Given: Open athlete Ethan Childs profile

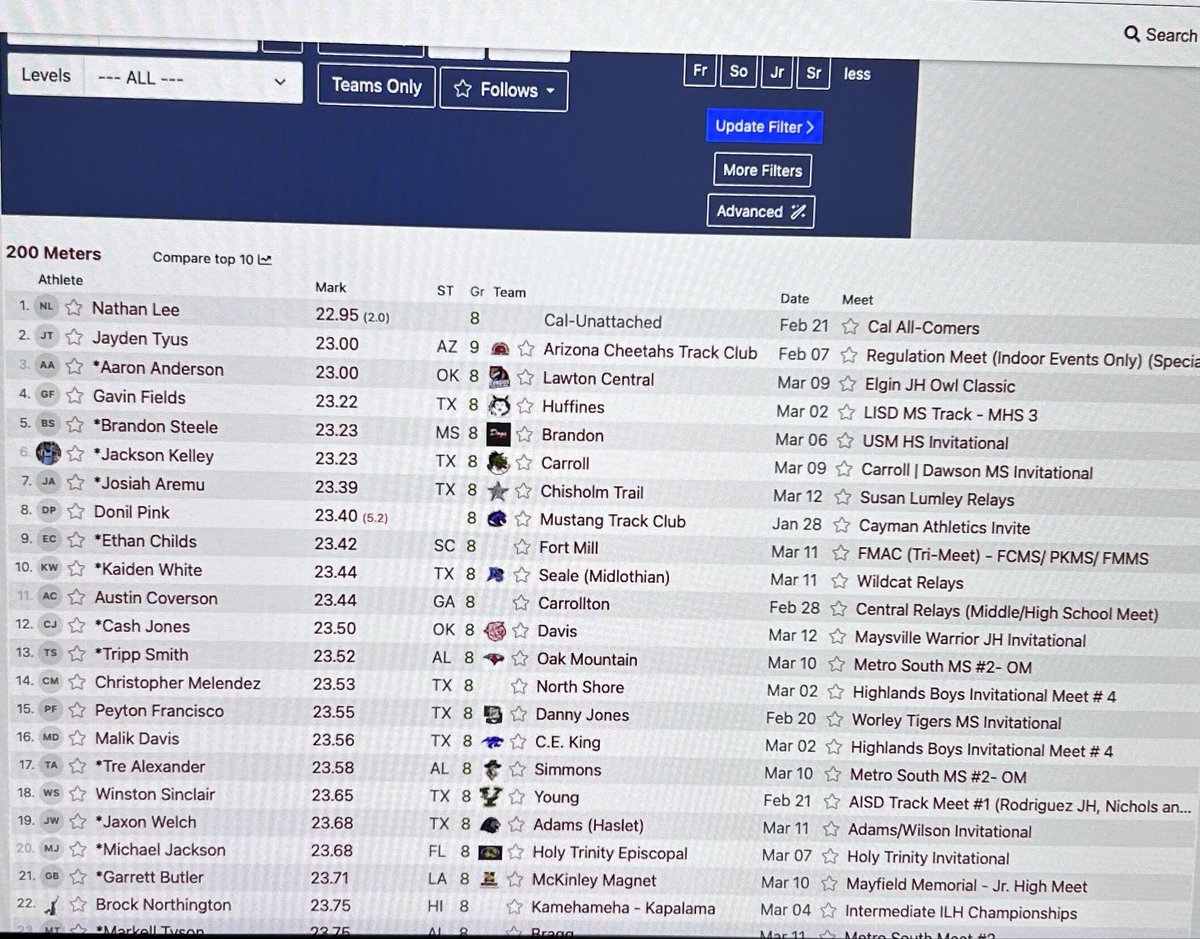Looking at the screenshot, I should click(x=145, y=541).
